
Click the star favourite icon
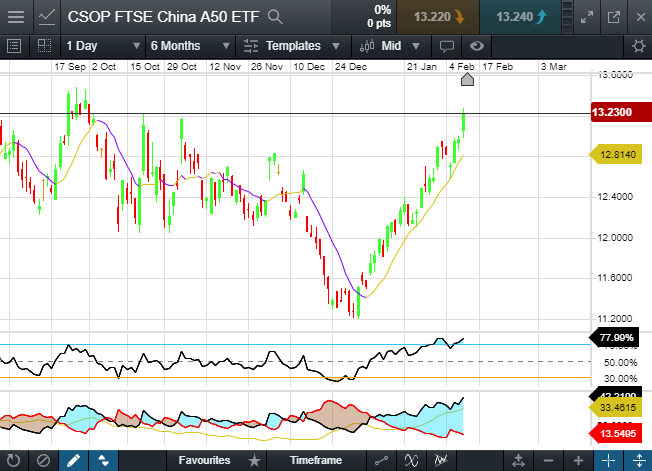click(x=254, y=461)
